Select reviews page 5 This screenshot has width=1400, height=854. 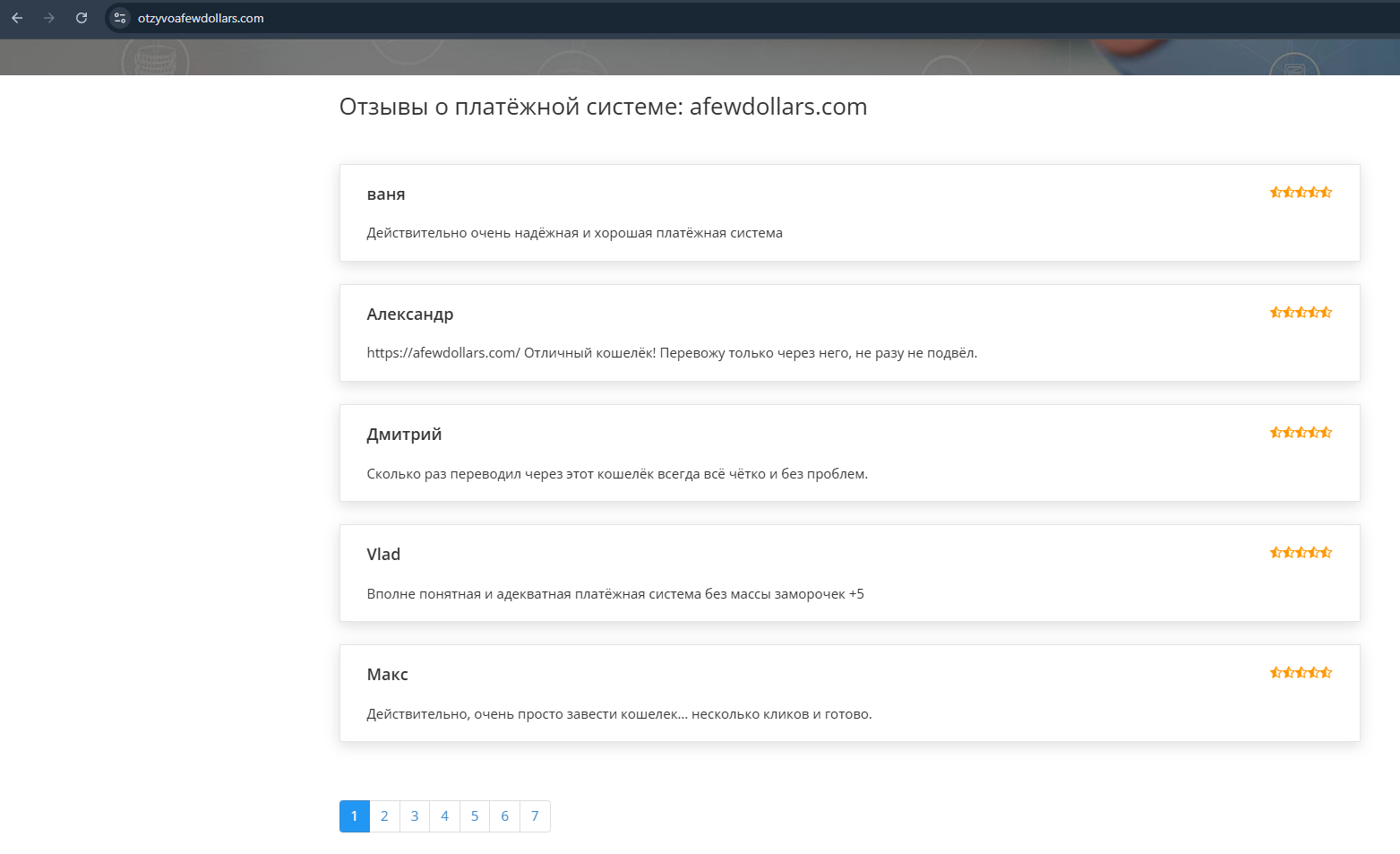coord(475,816)
